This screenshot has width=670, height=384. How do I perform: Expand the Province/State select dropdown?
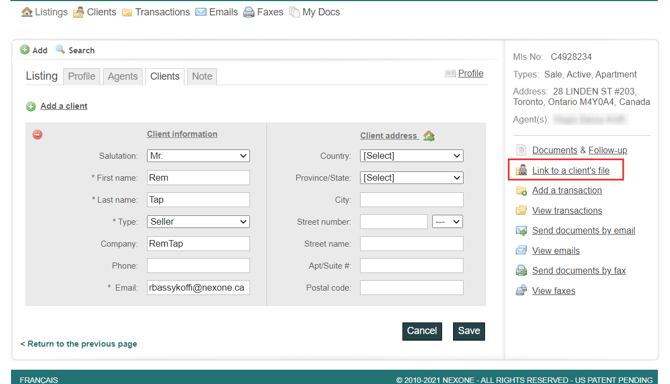(x=411, y=178)
